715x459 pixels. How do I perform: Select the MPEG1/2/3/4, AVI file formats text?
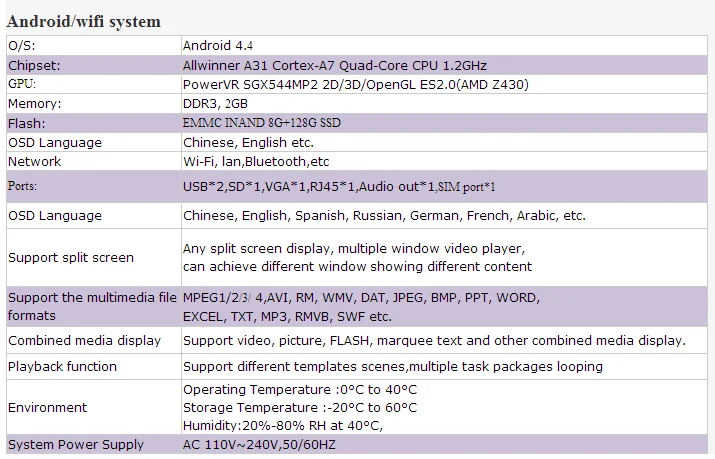[361, 298]
